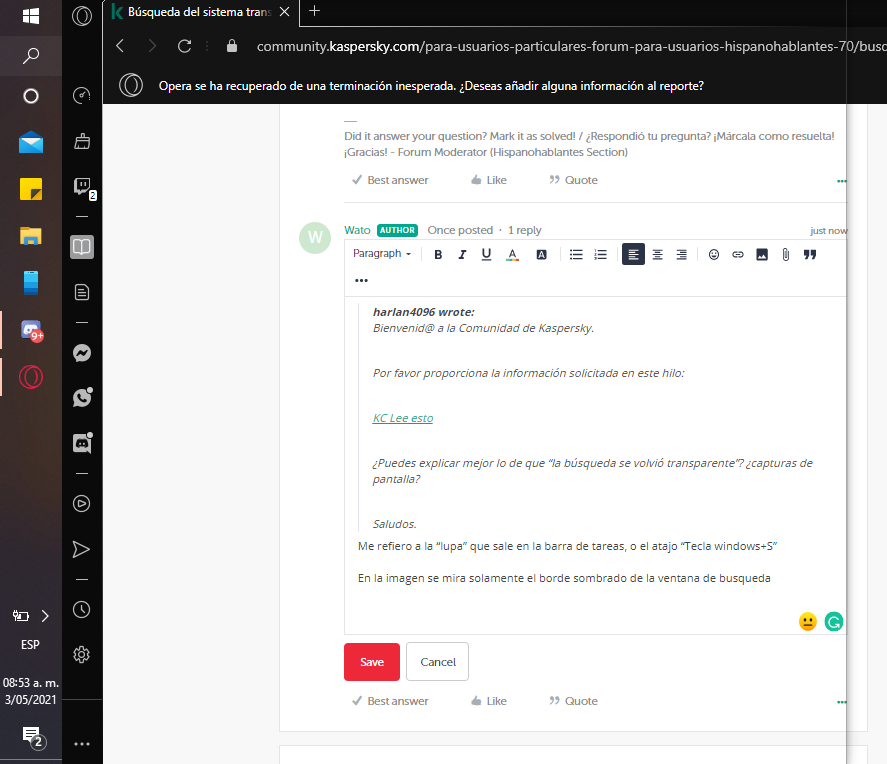The image size is (887, 764).
Task: Cancel editing the reply
Action: [x=437, y=662]
